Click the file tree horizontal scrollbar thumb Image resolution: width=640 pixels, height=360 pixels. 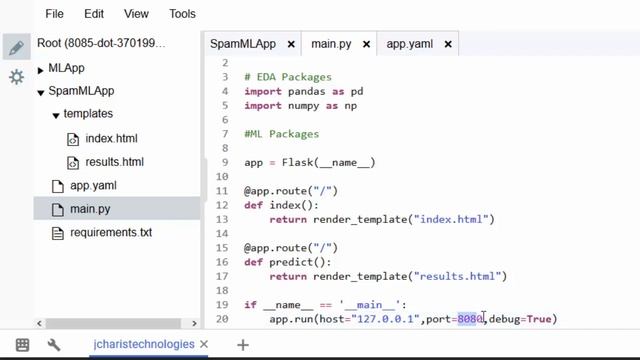113,323
